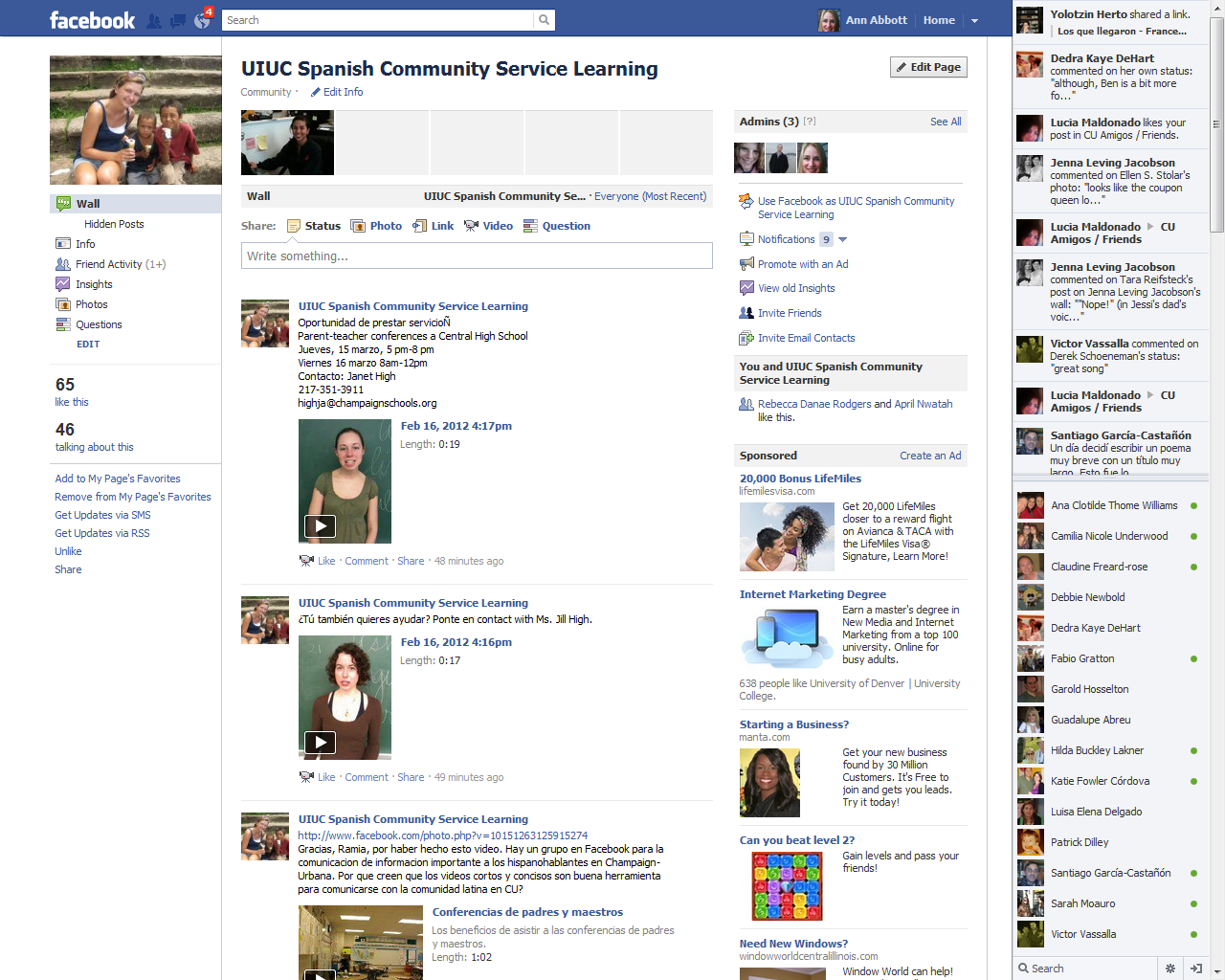Viewport: 1225px width, 980px height.
Task: Go to Home in top bar
Action: 939,20
